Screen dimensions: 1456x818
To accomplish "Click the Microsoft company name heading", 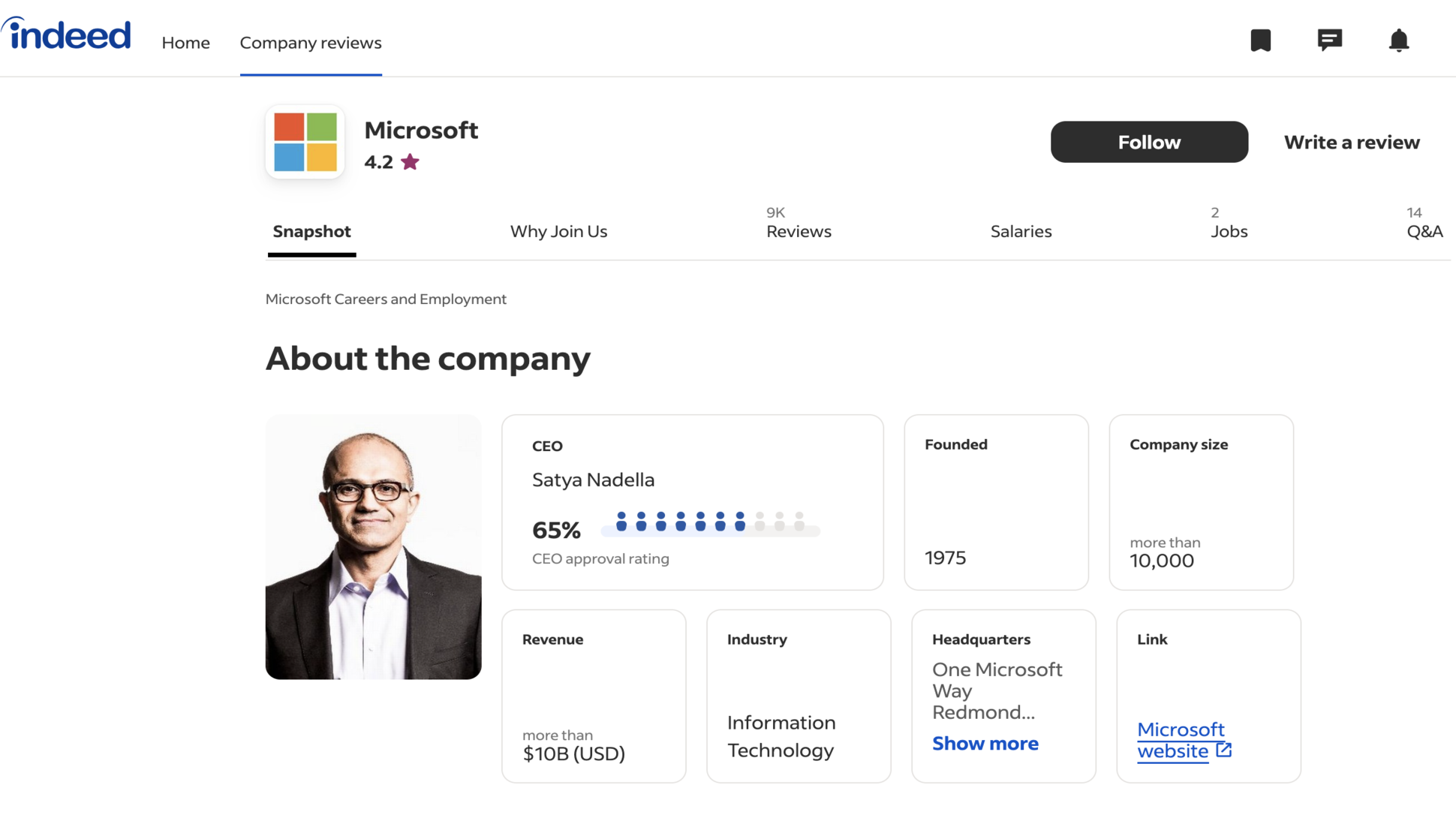I will click(421, 130).
